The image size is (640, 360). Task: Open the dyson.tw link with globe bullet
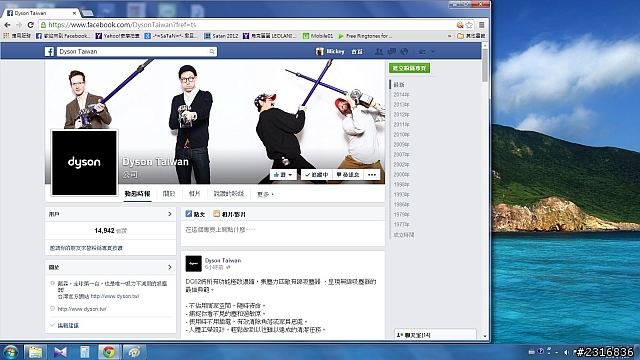click(x=82, y=309)
